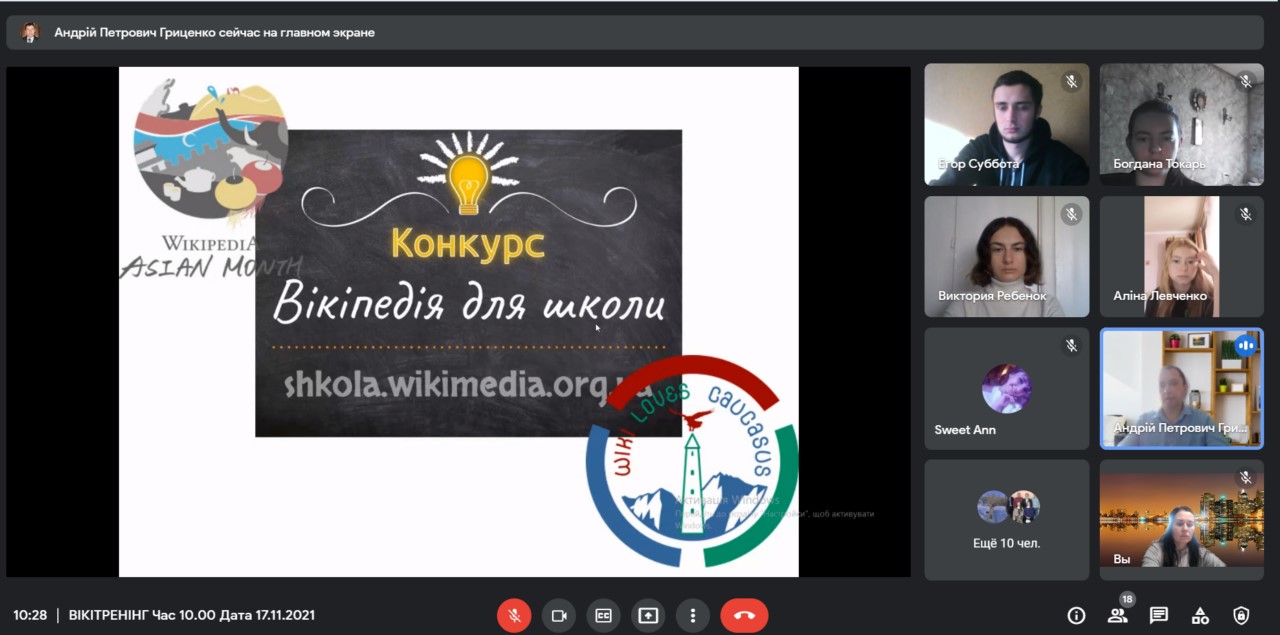This screenshot has width=1280, height=635.
Task: Click muted mic icon on Егор Суббота
Action: [x=1071, y=82]
